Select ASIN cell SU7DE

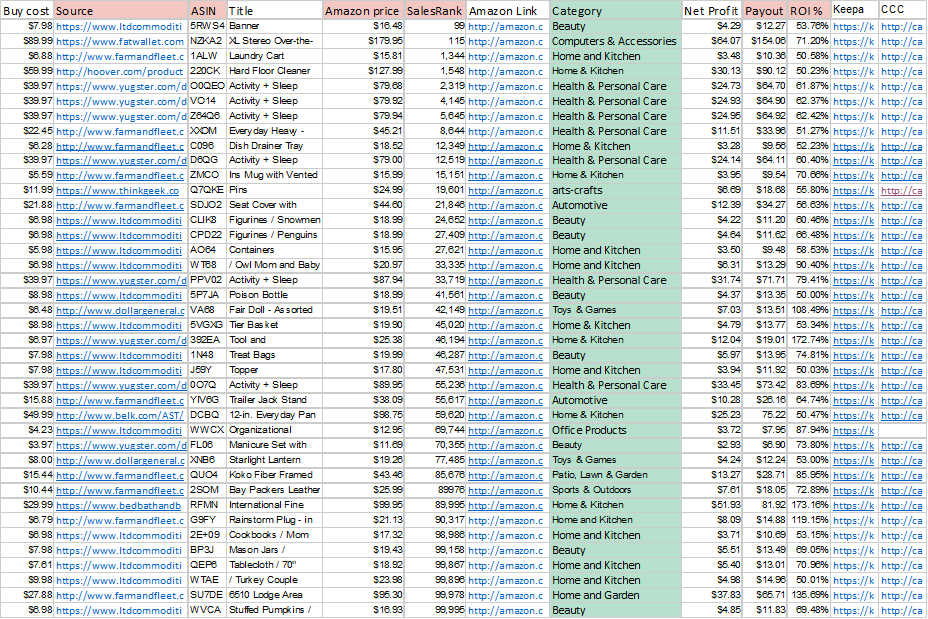pyautogui.click(x=207, y=595)
